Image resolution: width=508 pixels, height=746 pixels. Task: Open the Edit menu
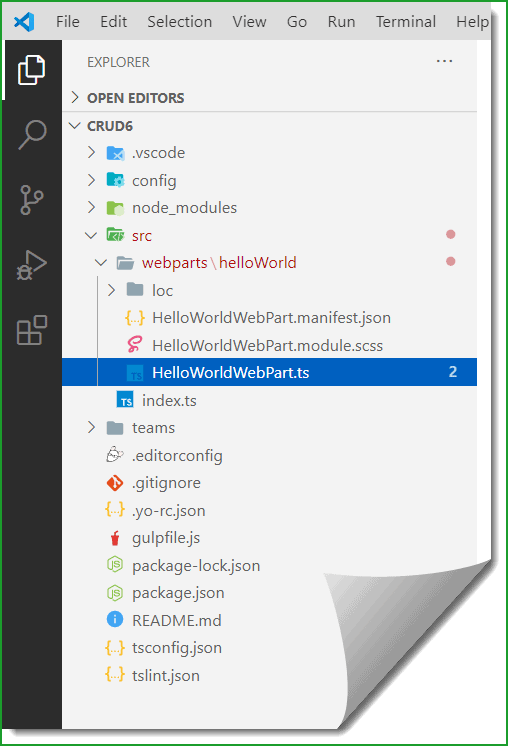(x=113, y=22)
